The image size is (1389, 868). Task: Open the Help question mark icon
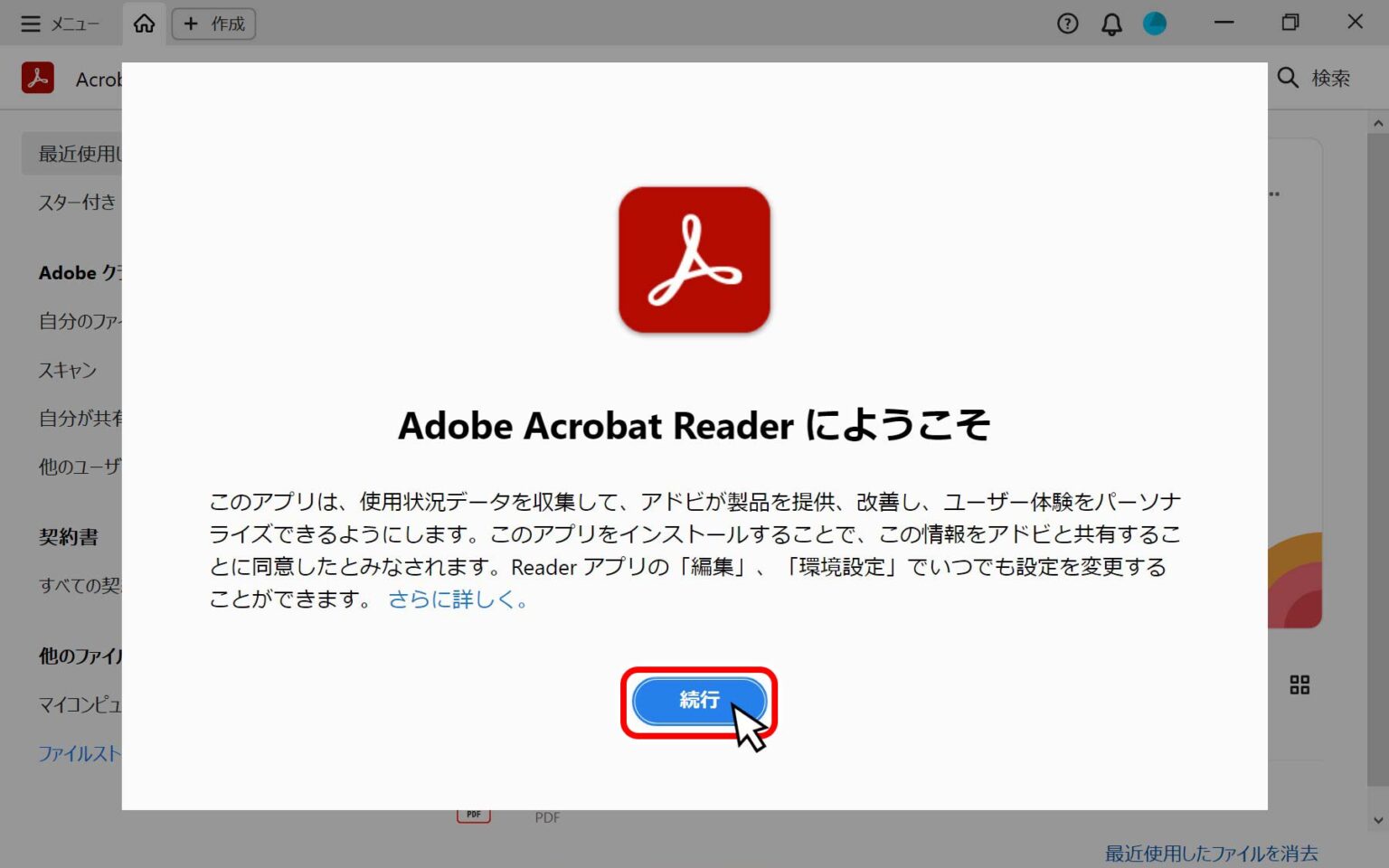[x=1067, y=24]
